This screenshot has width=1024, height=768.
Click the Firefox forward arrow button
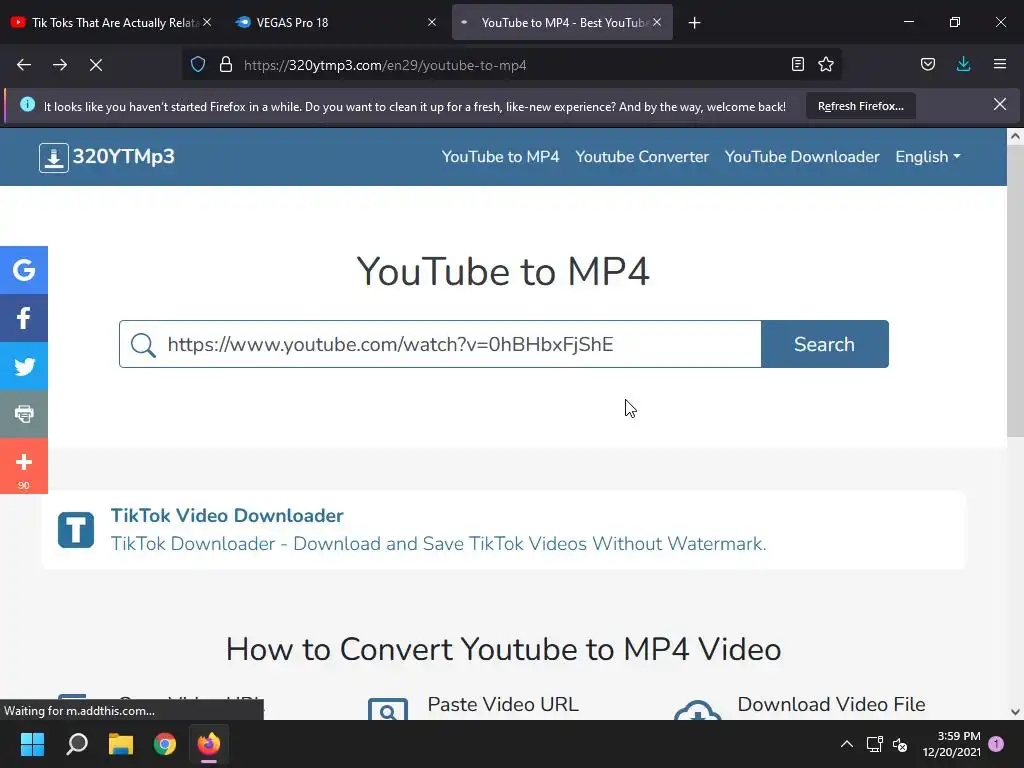[x=60, y=65]
